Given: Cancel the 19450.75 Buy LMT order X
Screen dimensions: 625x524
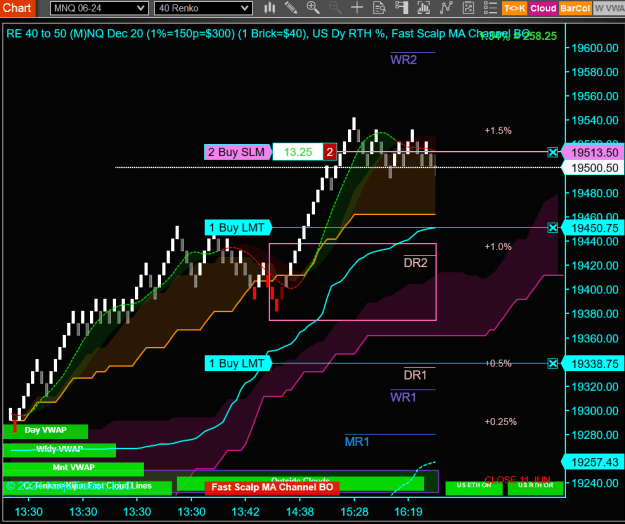Looking at the screenshot, I should pyautogui.click(x=552, y=228).
